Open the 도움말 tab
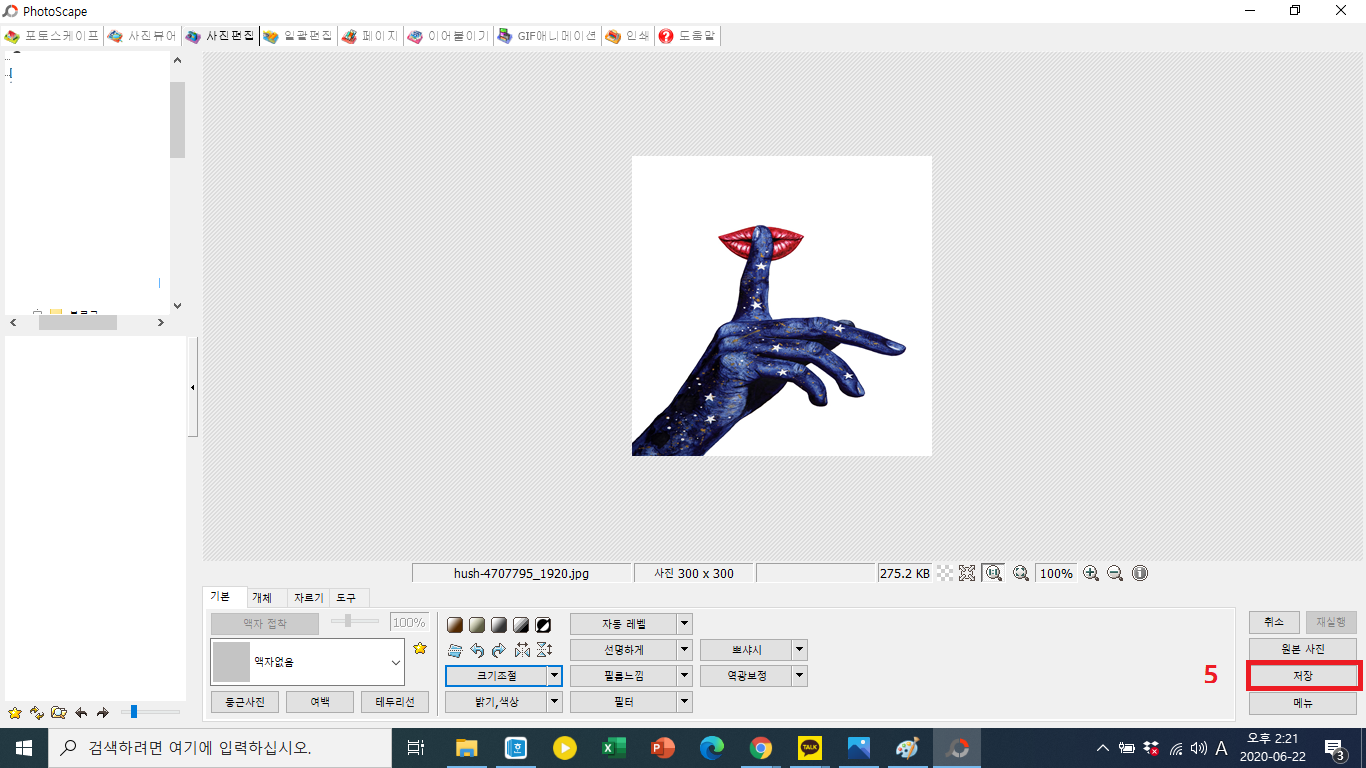 688,36
